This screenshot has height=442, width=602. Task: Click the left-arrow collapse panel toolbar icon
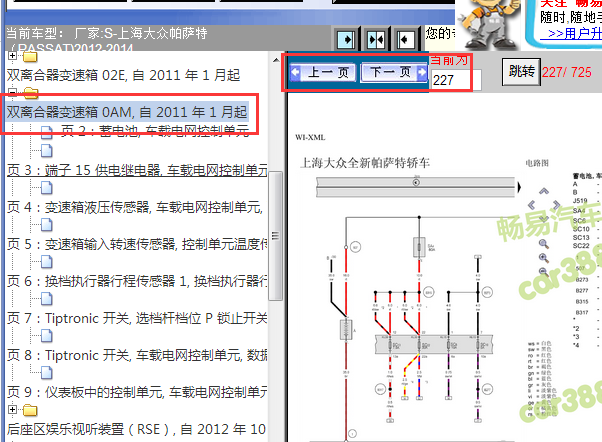click(x=405, y=39)
